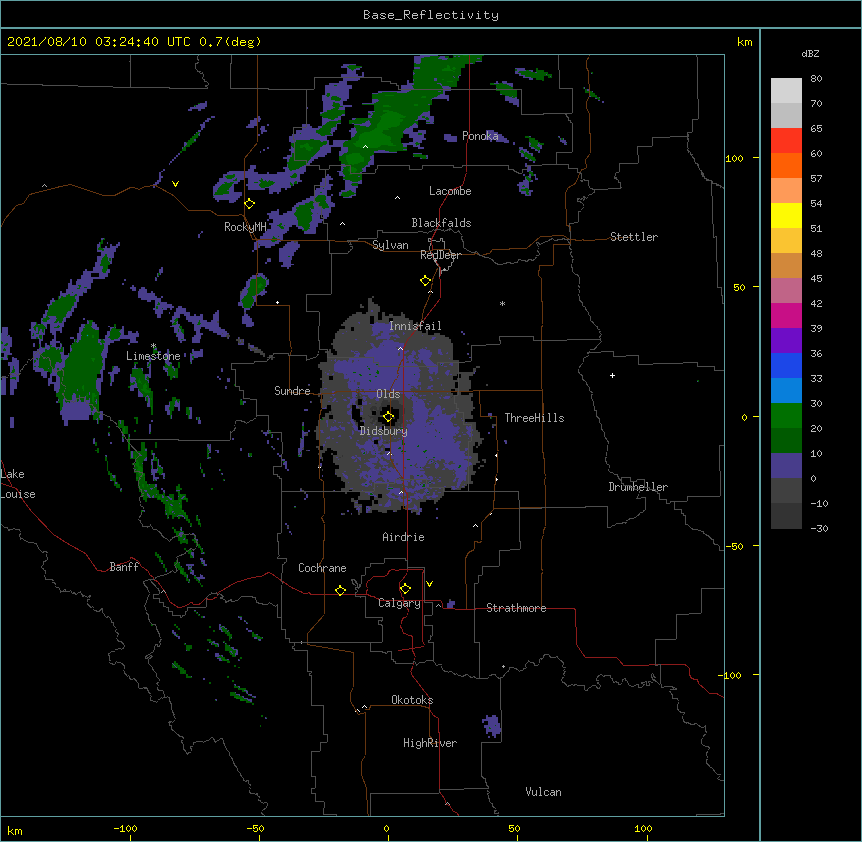The image size is (862, 842).
Task: Pick the blue 33-36 dBZ legend swatch
Action: click(786, 366)
